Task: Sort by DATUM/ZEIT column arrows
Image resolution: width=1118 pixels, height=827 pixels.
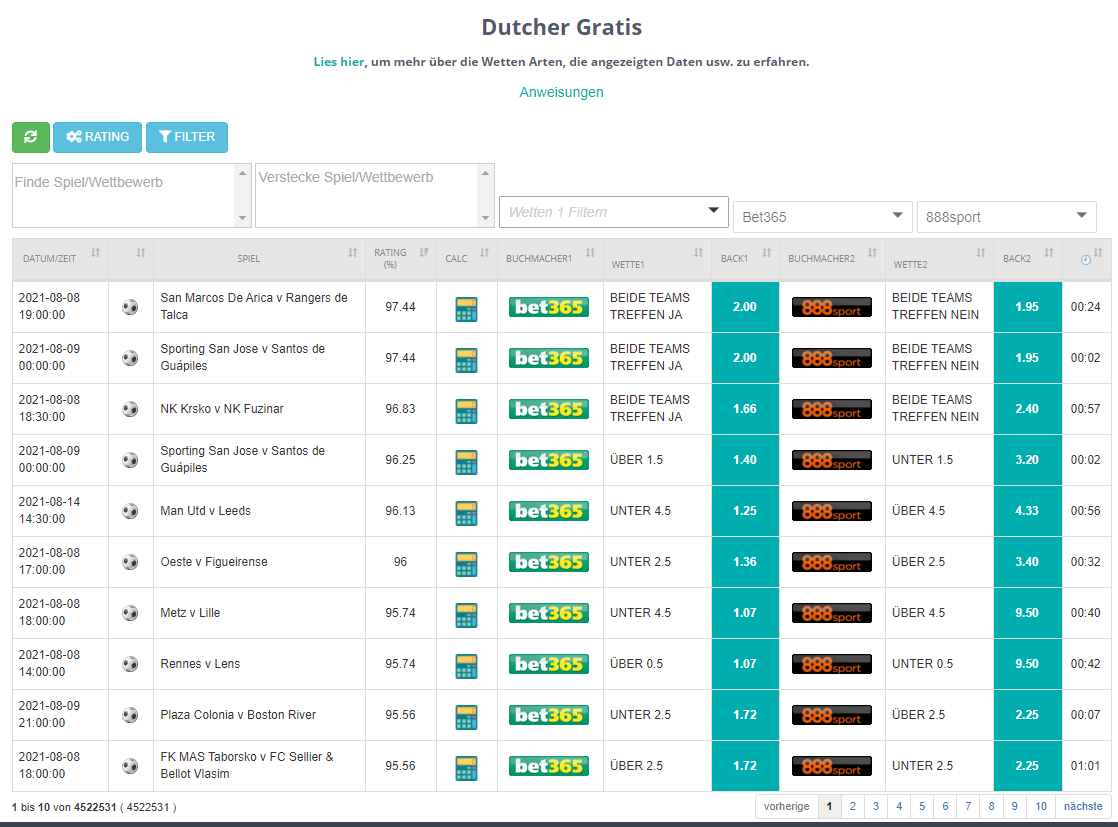Action: click(x=96, y=253)
